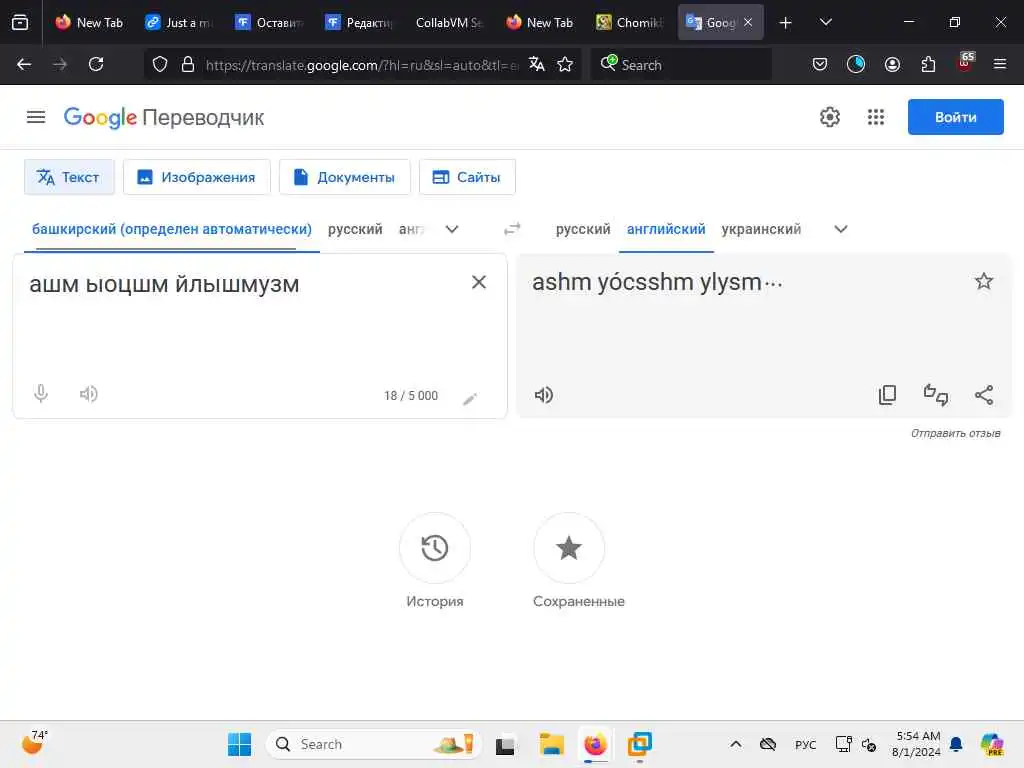Share the translation

click(x=984, y=394)
